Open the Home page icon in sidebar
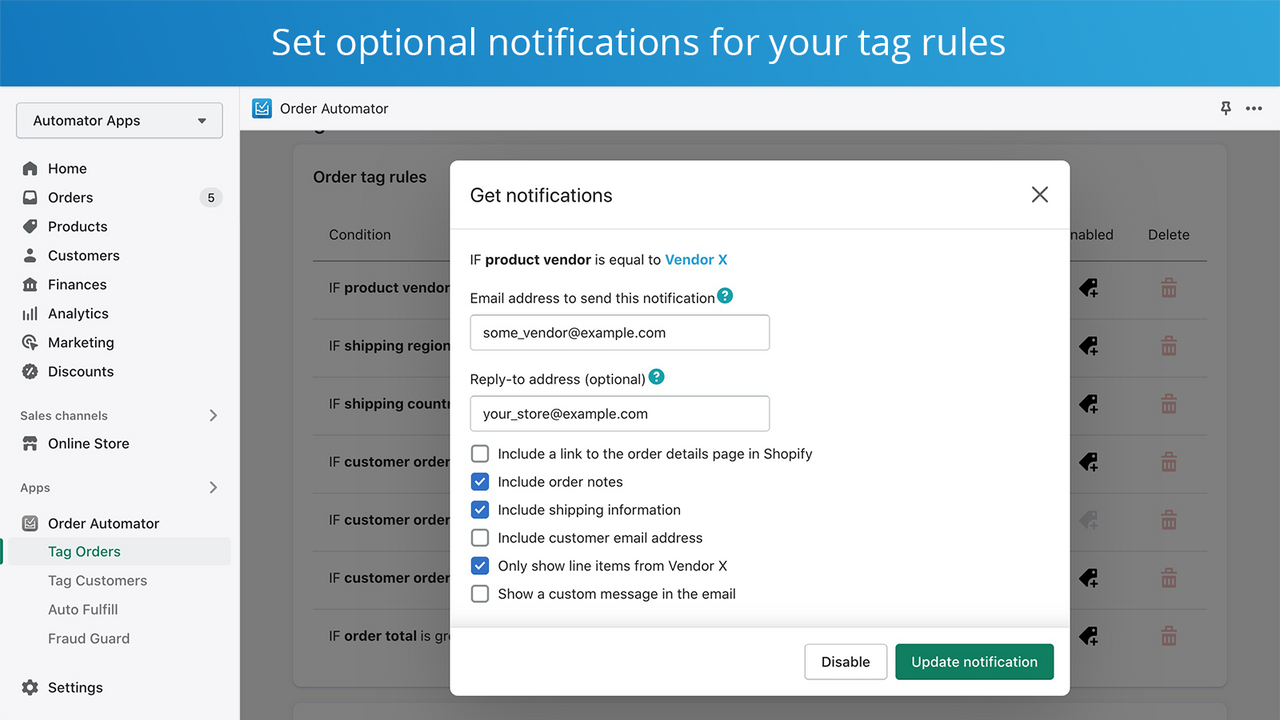 (30, 168)
